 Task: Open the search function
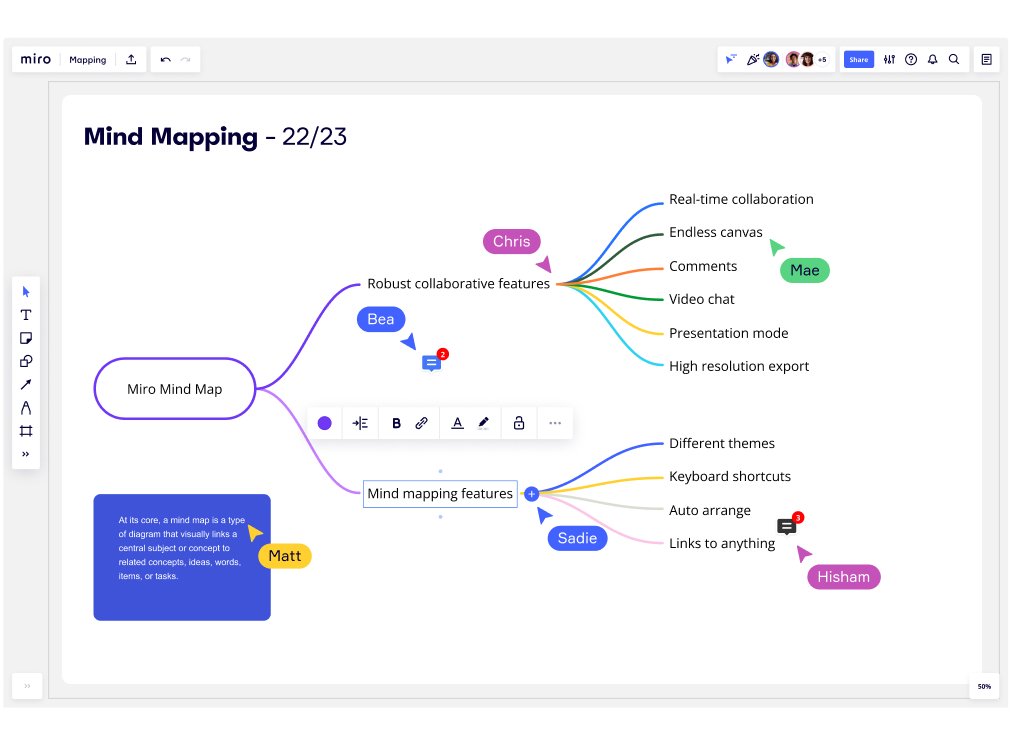[x=954, y=59]
